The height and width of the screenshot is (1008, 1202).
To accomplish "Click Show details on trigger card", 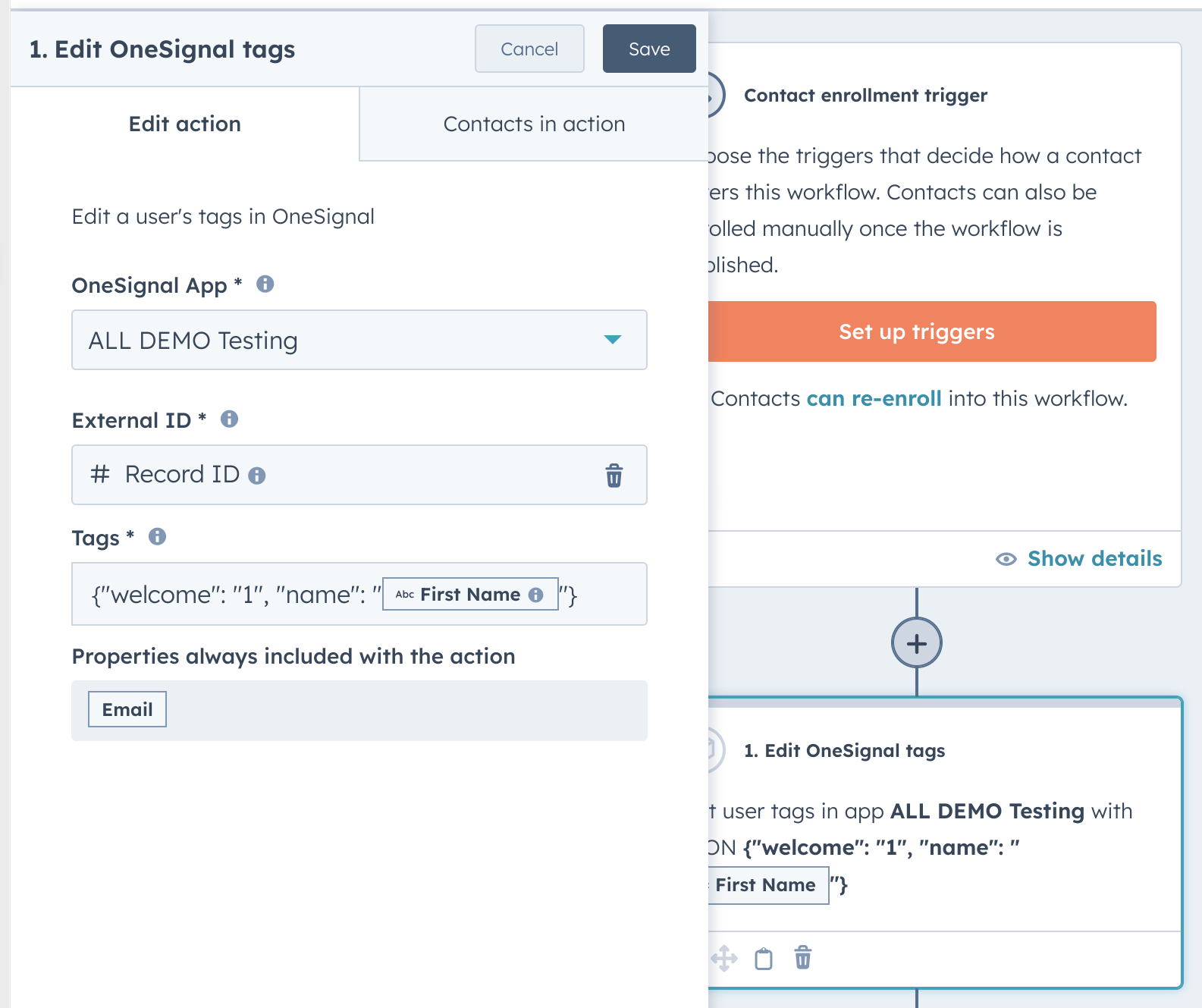I will (x=1094, y=558).
